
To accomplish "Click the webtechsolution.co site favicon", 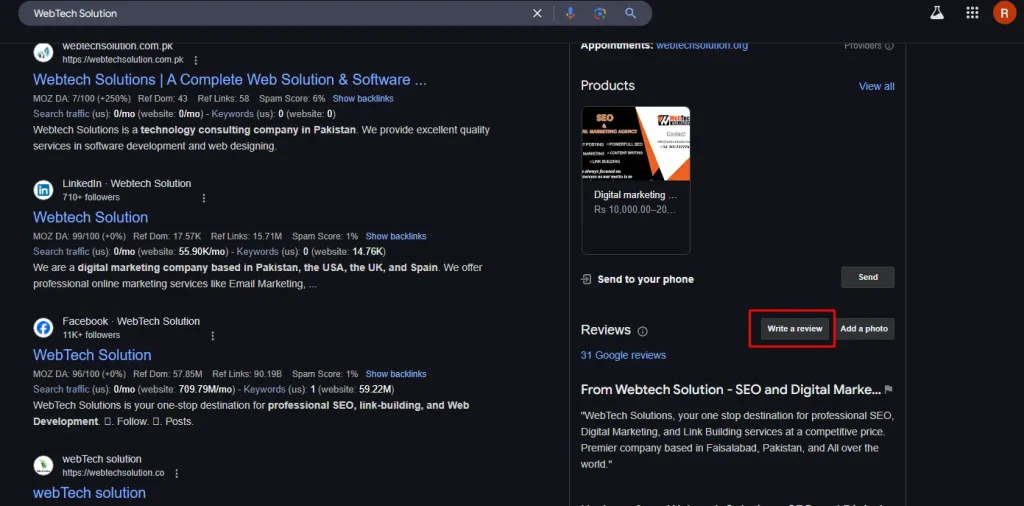I will (43, 466).
